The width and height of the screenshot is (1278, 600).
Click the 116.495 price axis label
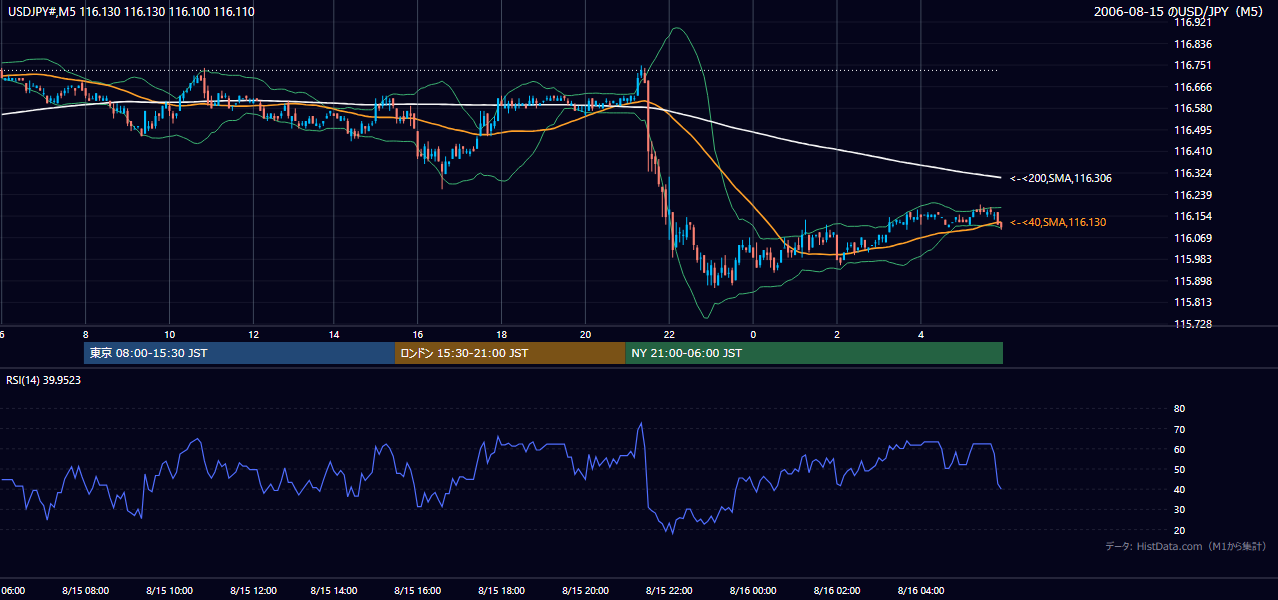(x=1192, y=130)
